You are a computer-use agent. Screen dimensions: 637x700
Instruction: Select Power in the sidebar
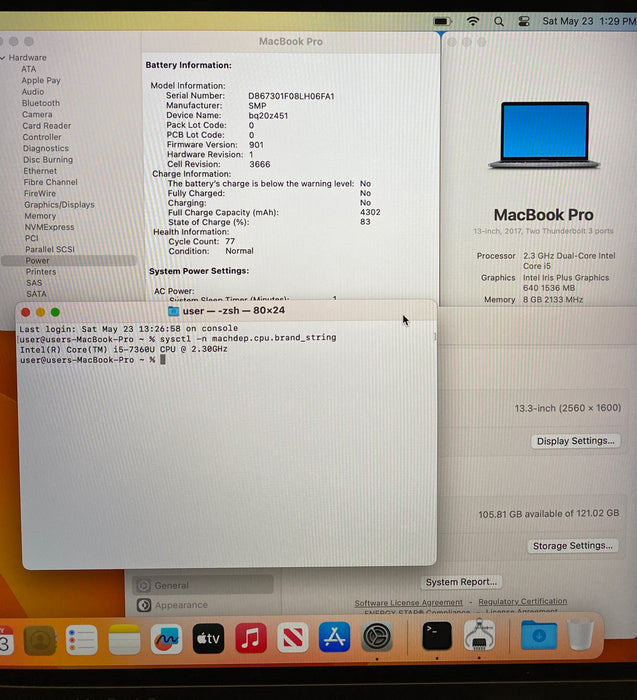click(69, 261)
